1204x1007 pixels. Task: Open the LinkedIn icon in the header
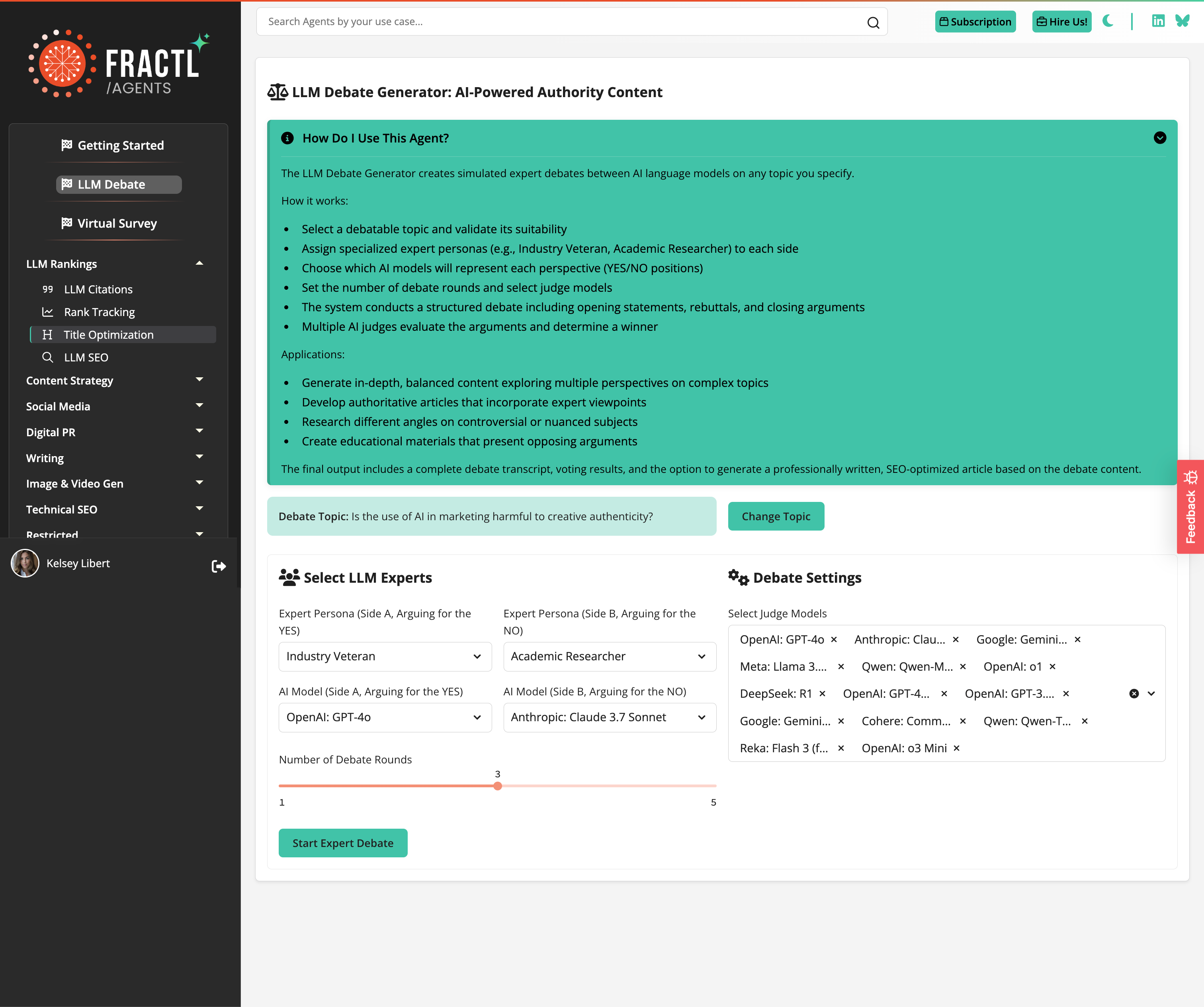(1159, 21)
